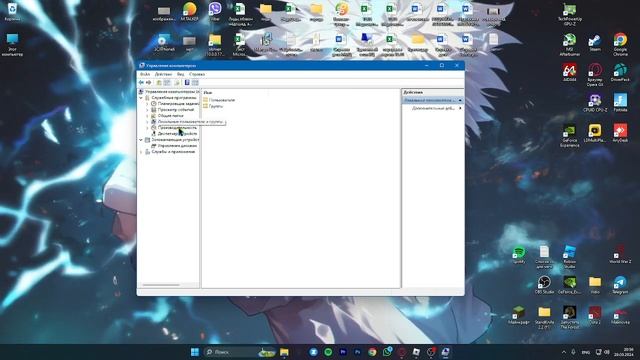The height and width of the screenshot is (360, 640).
Task: Open the Windows Start menu
Action: [195, 352]
